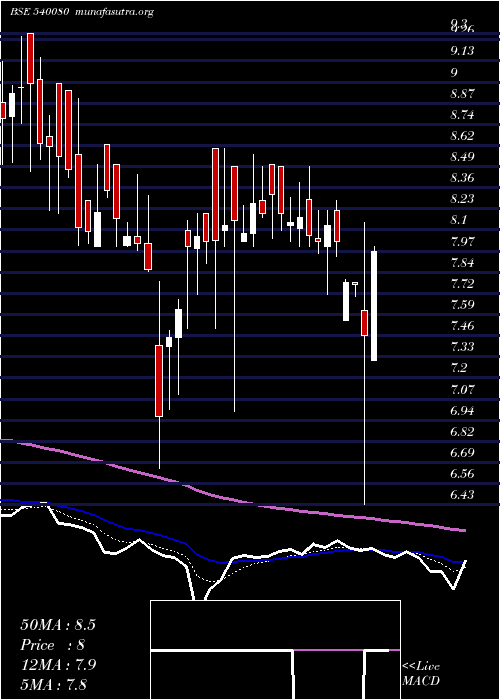
Task: Click the 7.33 price axis label
Action: [462, 347]
